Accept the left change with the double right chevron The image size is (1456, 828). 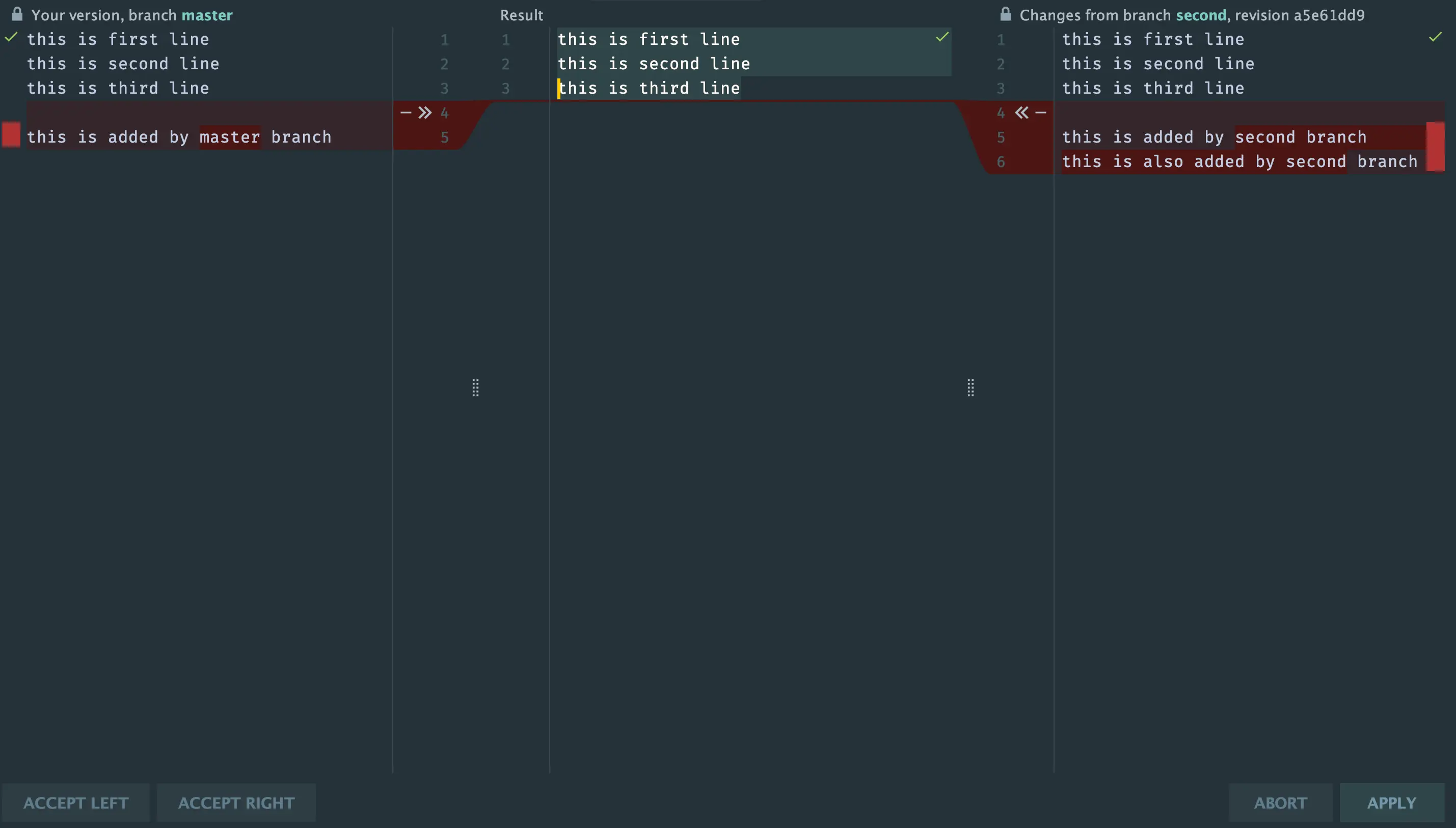[425, 113]
